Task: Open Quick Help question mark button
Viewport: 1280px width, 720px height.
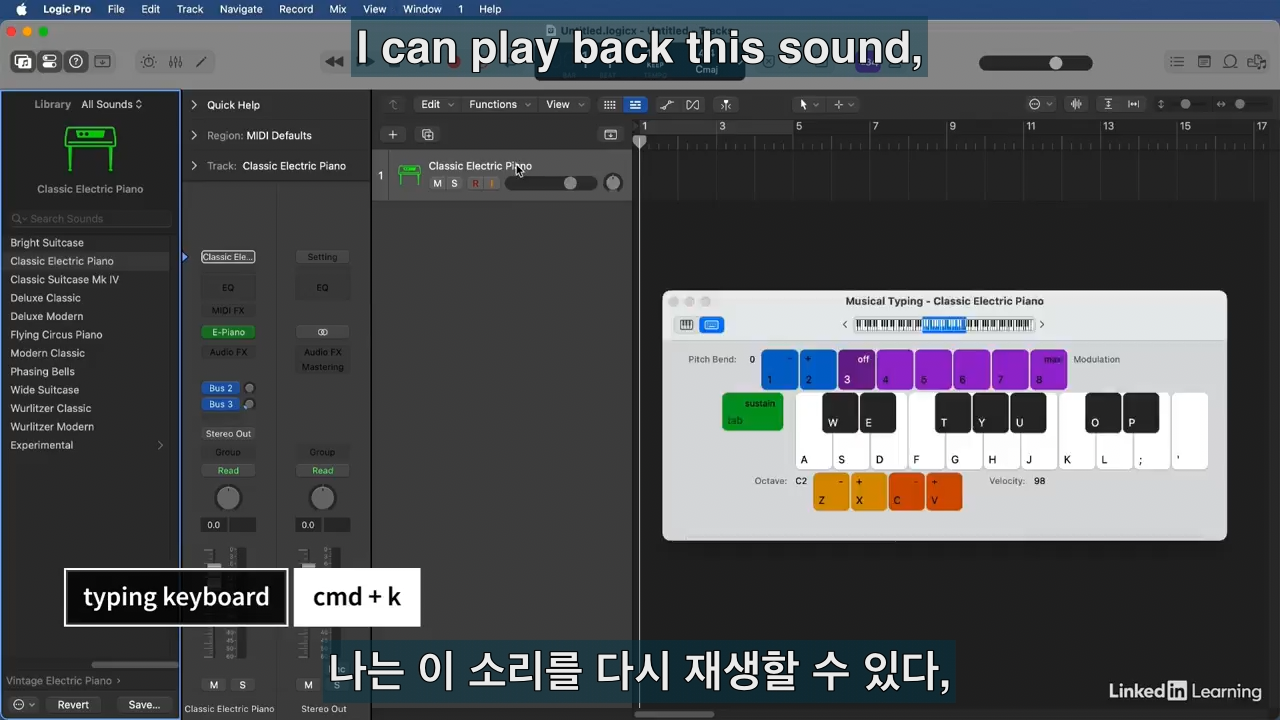Action: coord(76,62)
